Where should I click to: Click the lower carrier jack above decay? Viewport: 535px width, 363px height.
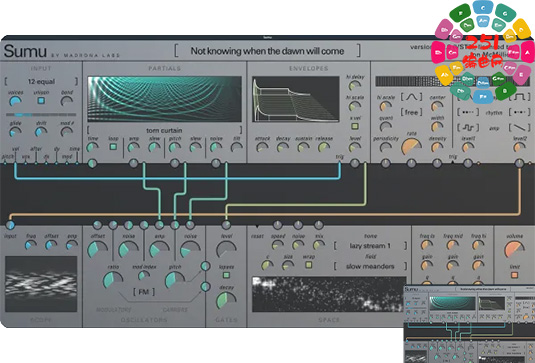205,287
